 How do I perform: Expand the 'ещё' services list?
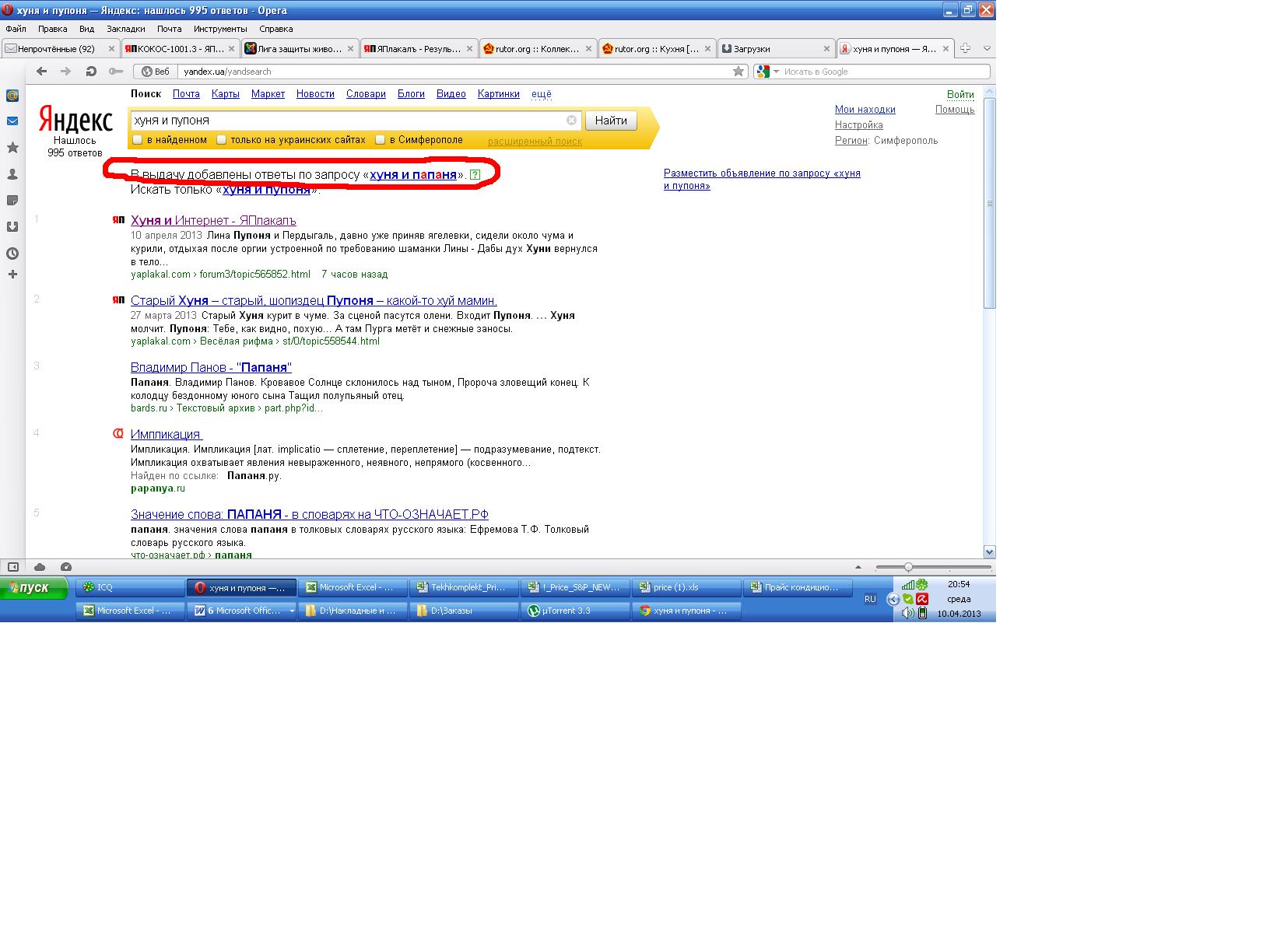click(541, 94)
